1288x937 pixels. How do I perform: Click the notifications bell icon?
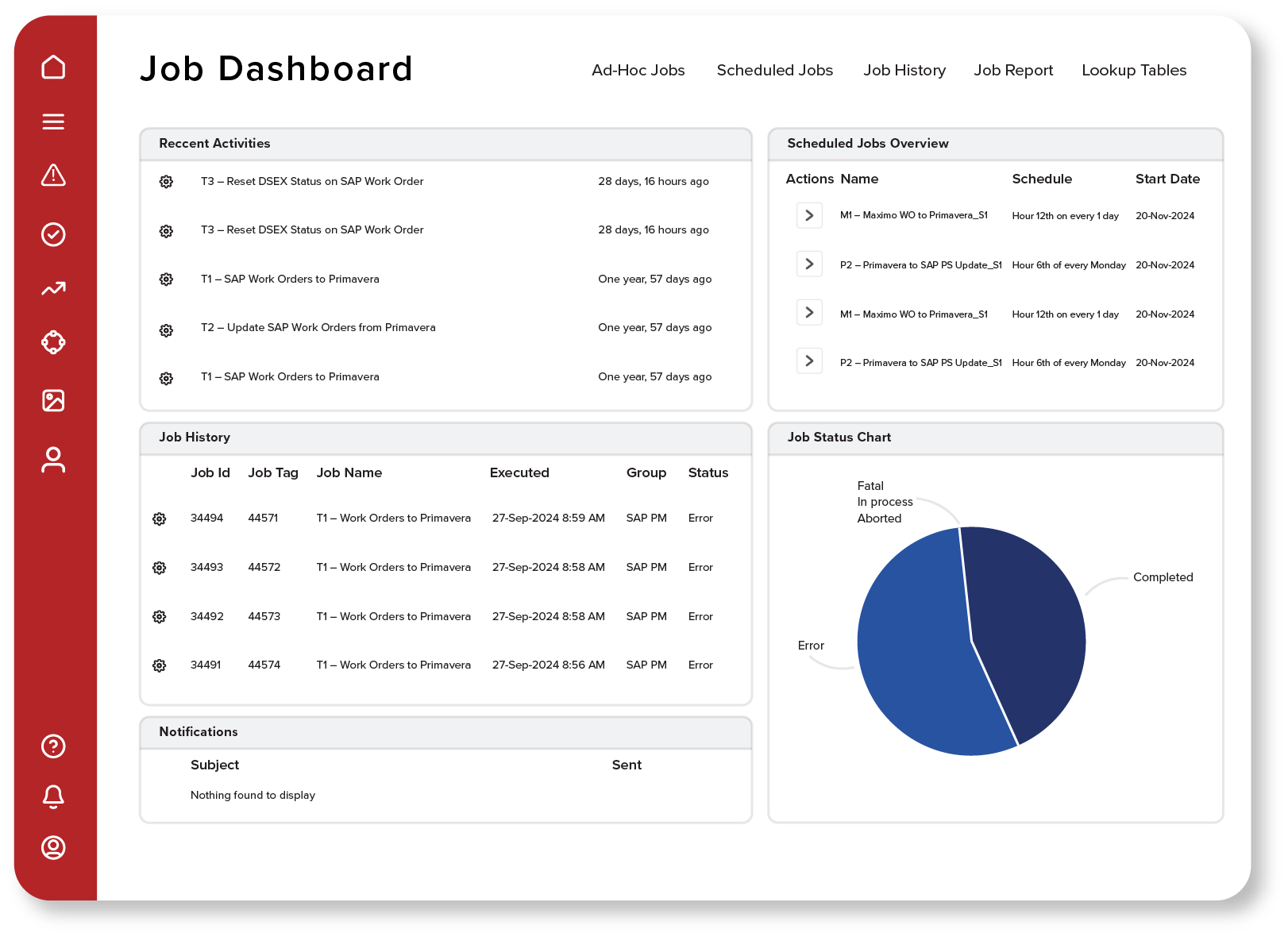point(53,796)
